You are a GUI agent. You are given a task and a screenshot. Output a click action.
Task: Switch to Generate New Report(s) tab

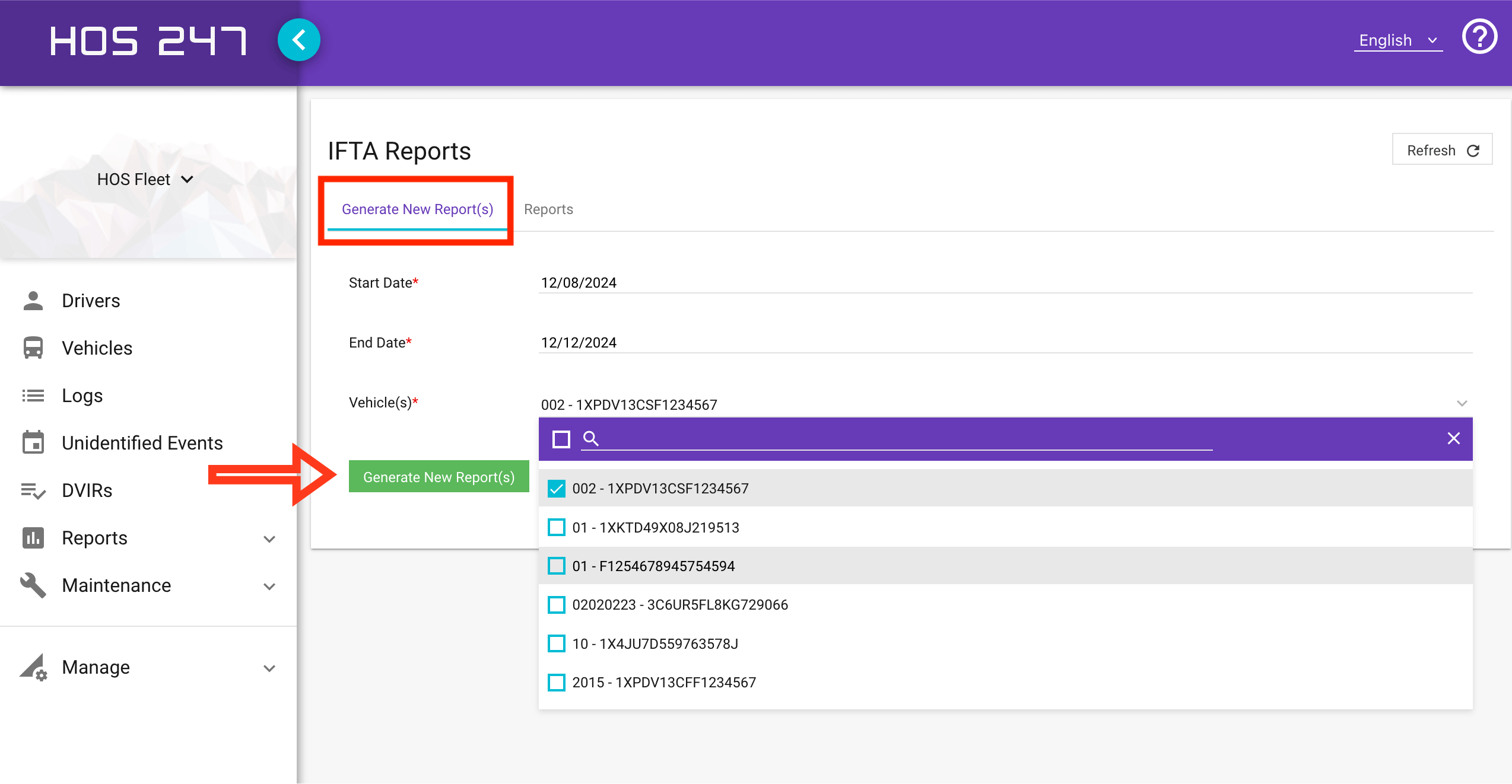tap(417, 209)
